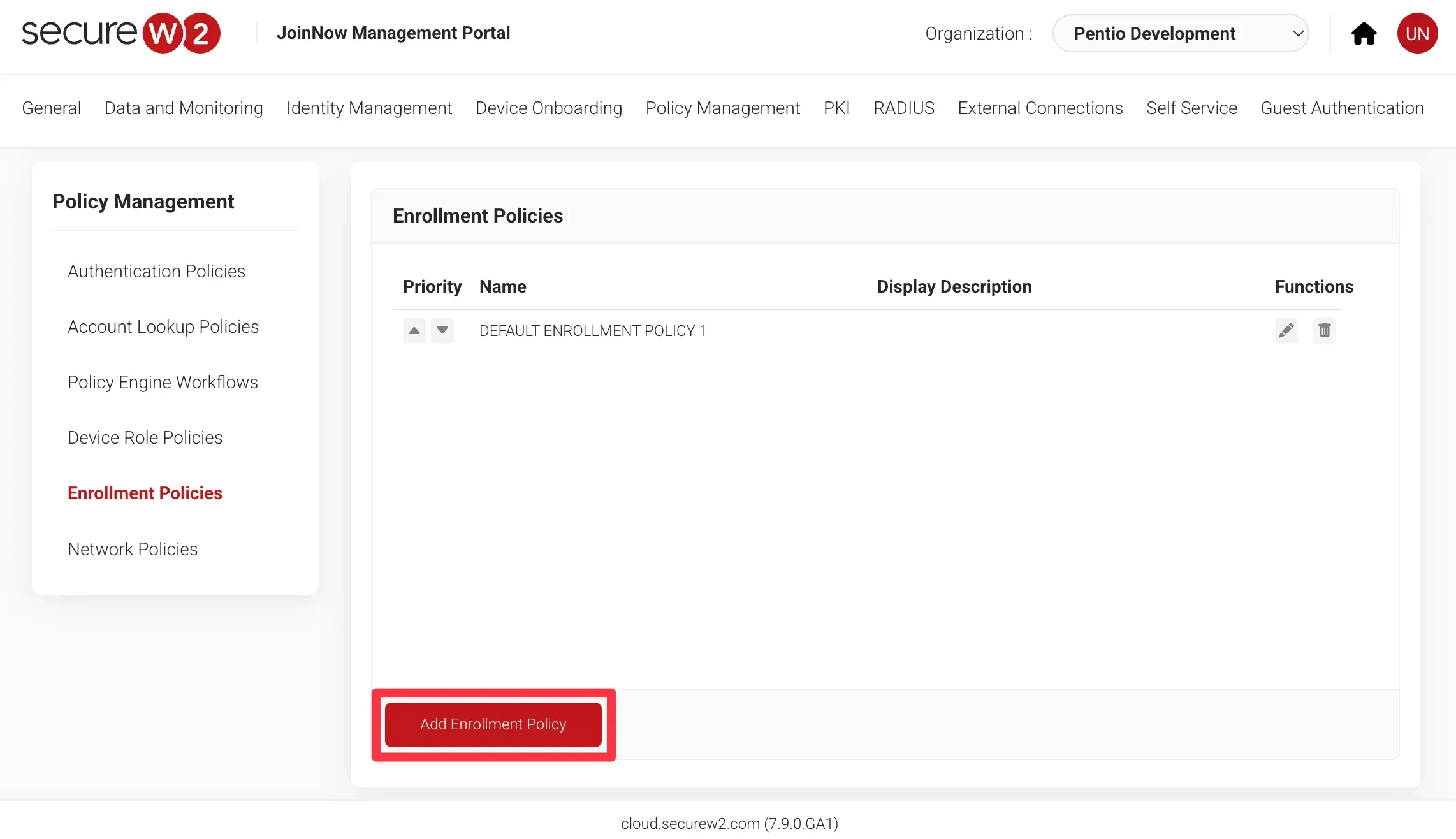1456x839 pixels.
Task: Open the Guest Authentication menu
Action: [1342, 108]
